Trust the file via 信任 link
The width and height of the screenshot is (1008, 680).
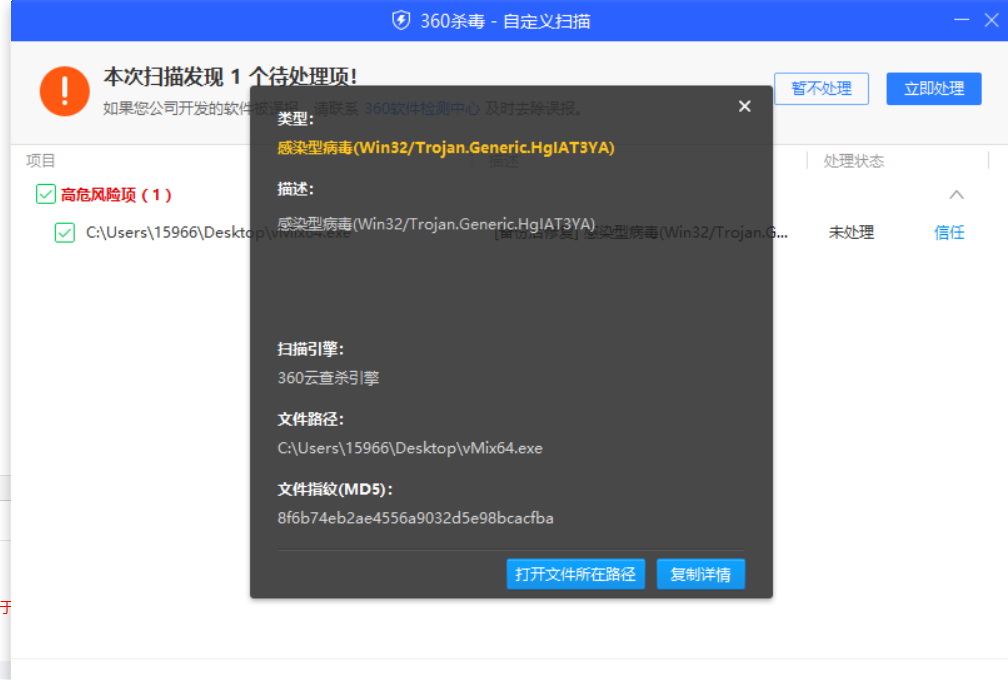coord(949,232)
